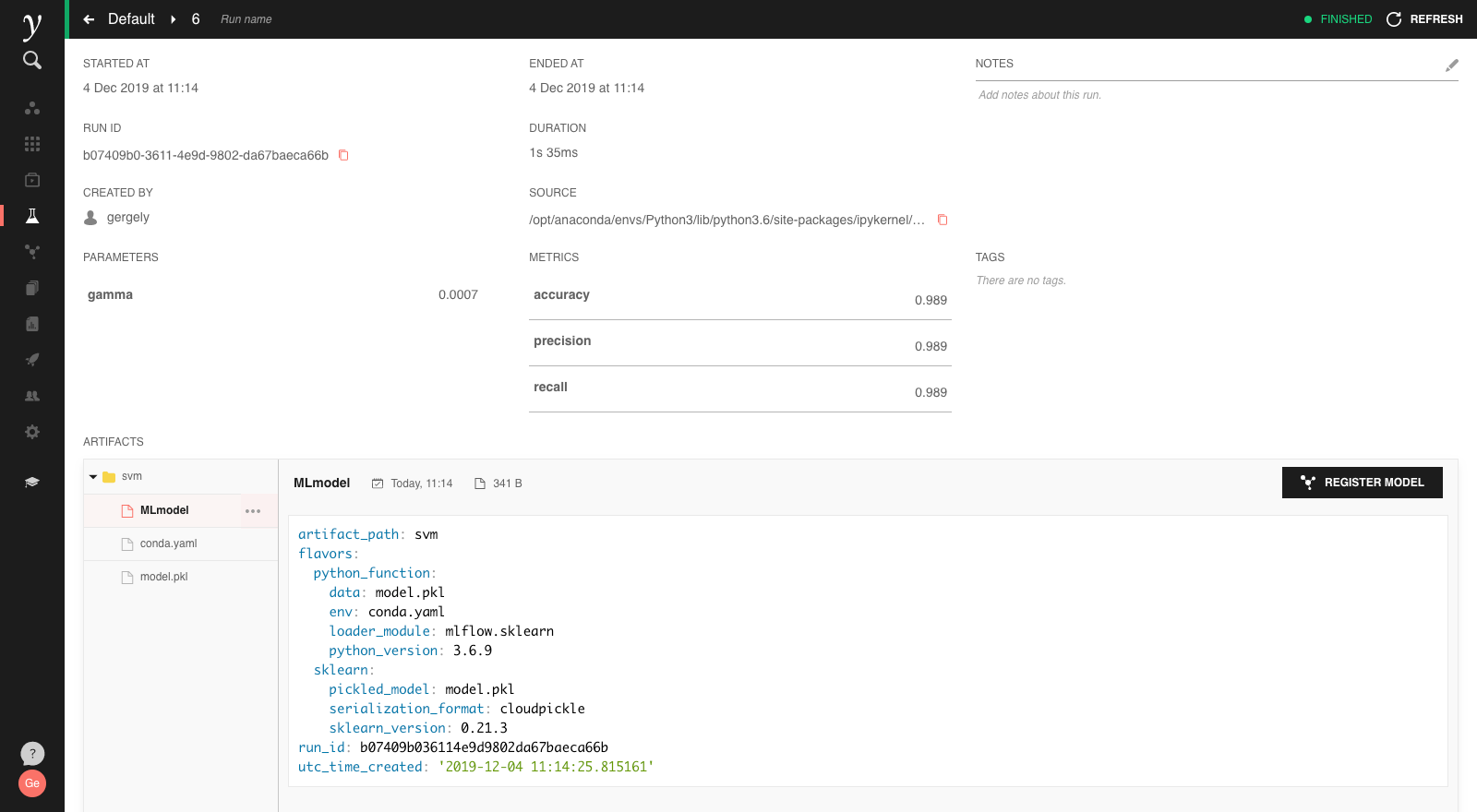The image size is (1477, 812).
Task: Select the model.pkl artifact file
Action: (x=163, y=577)
